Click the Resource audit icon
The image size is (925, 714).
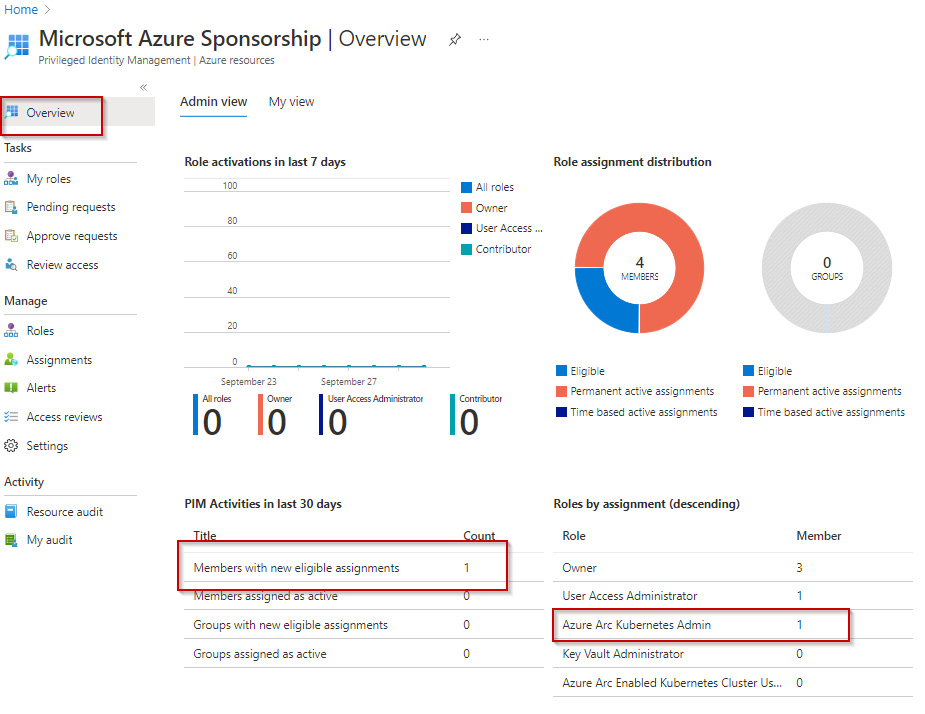11,512
